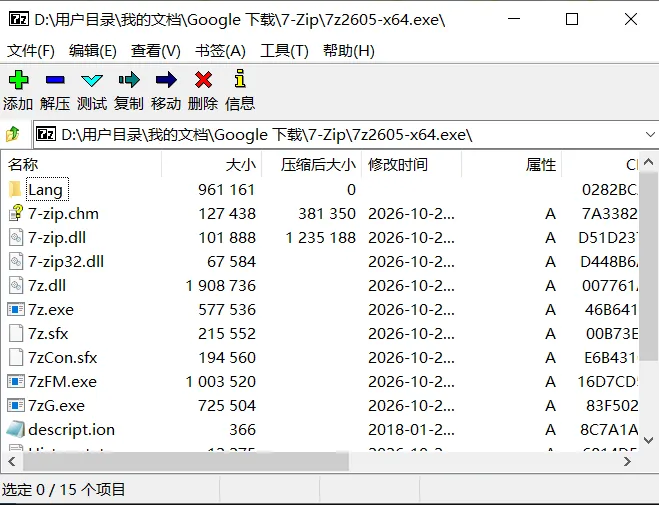This screenshot has width=659, height=505.
Task: Select the 7zCon.sfx file name
Action: click(x=63, y=358)
